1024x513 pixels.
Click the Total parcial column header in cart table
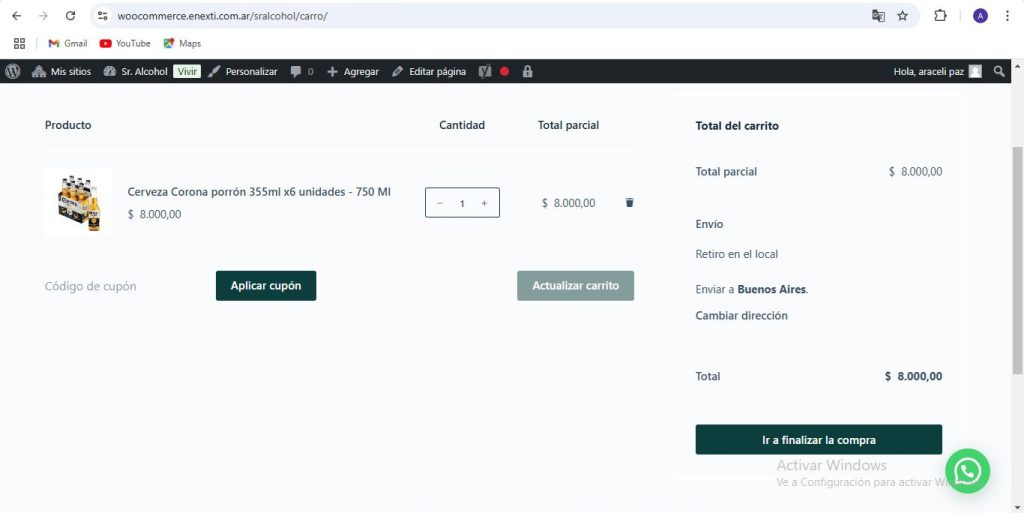(x=568, y=125)
